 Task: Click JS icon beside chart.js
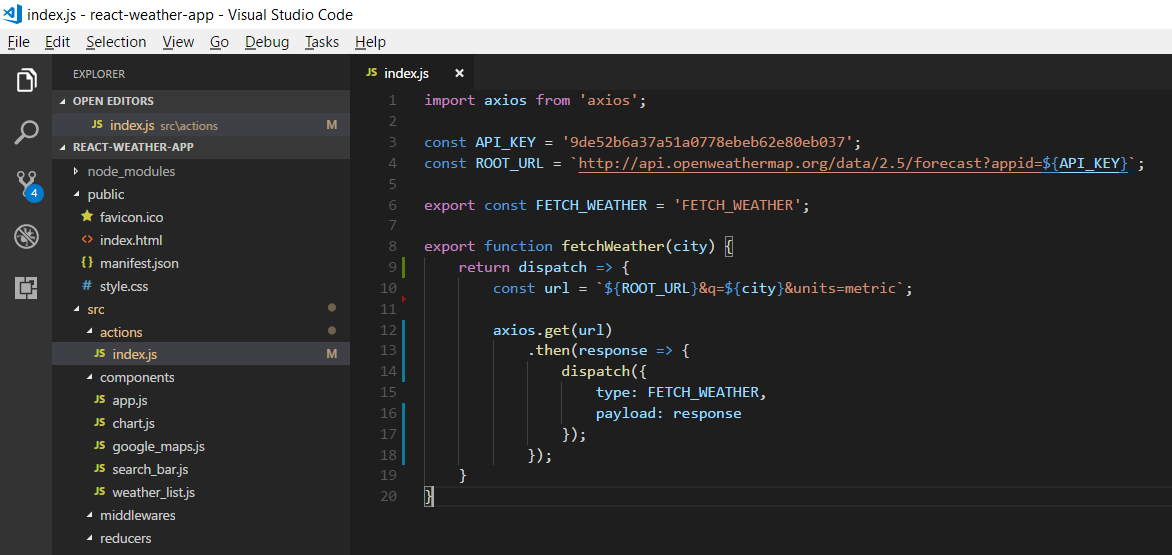coord(99,424)
